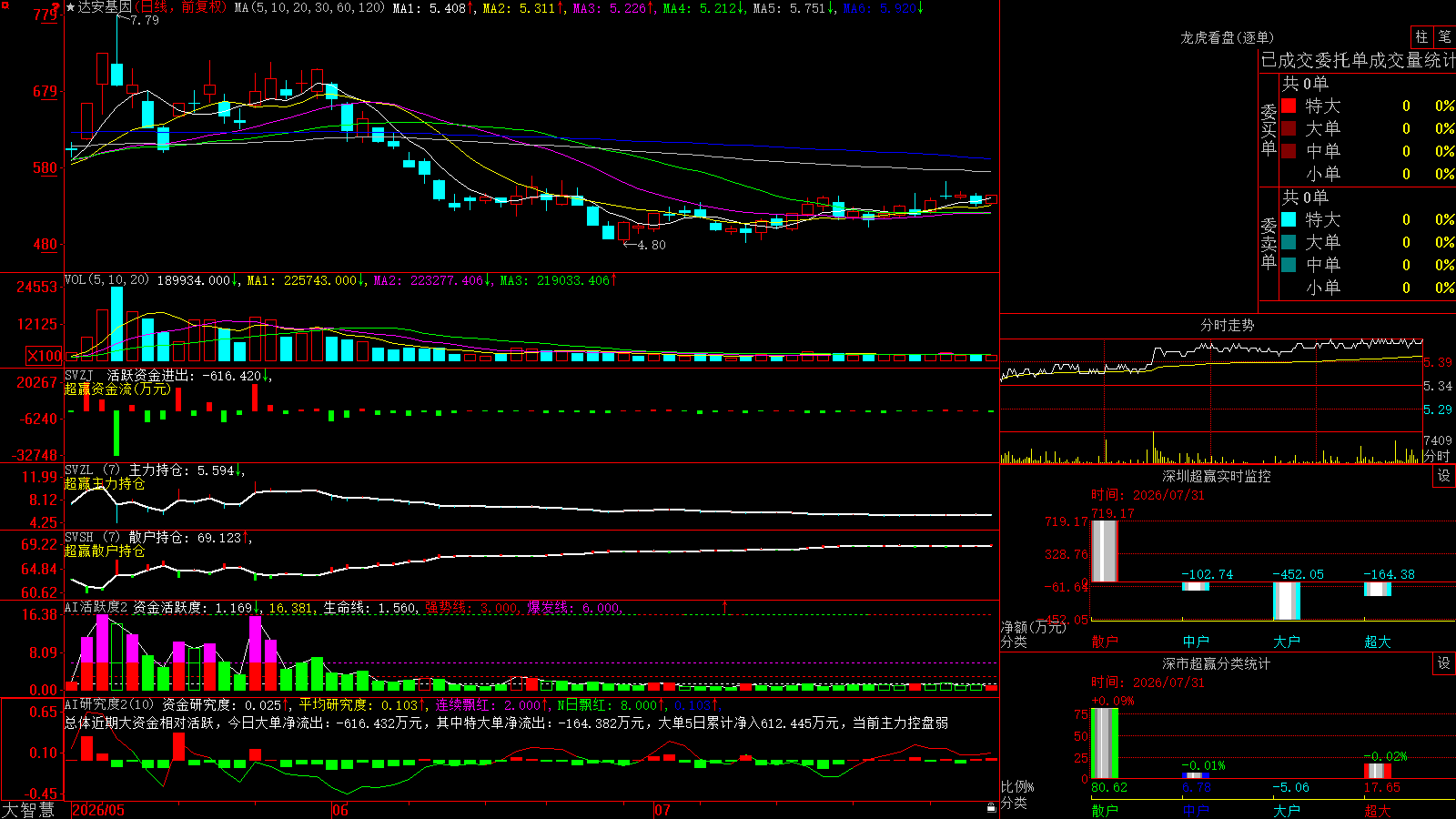Click the 达安基因 stock name
The image size is (1456, 819).
point(105,7)
